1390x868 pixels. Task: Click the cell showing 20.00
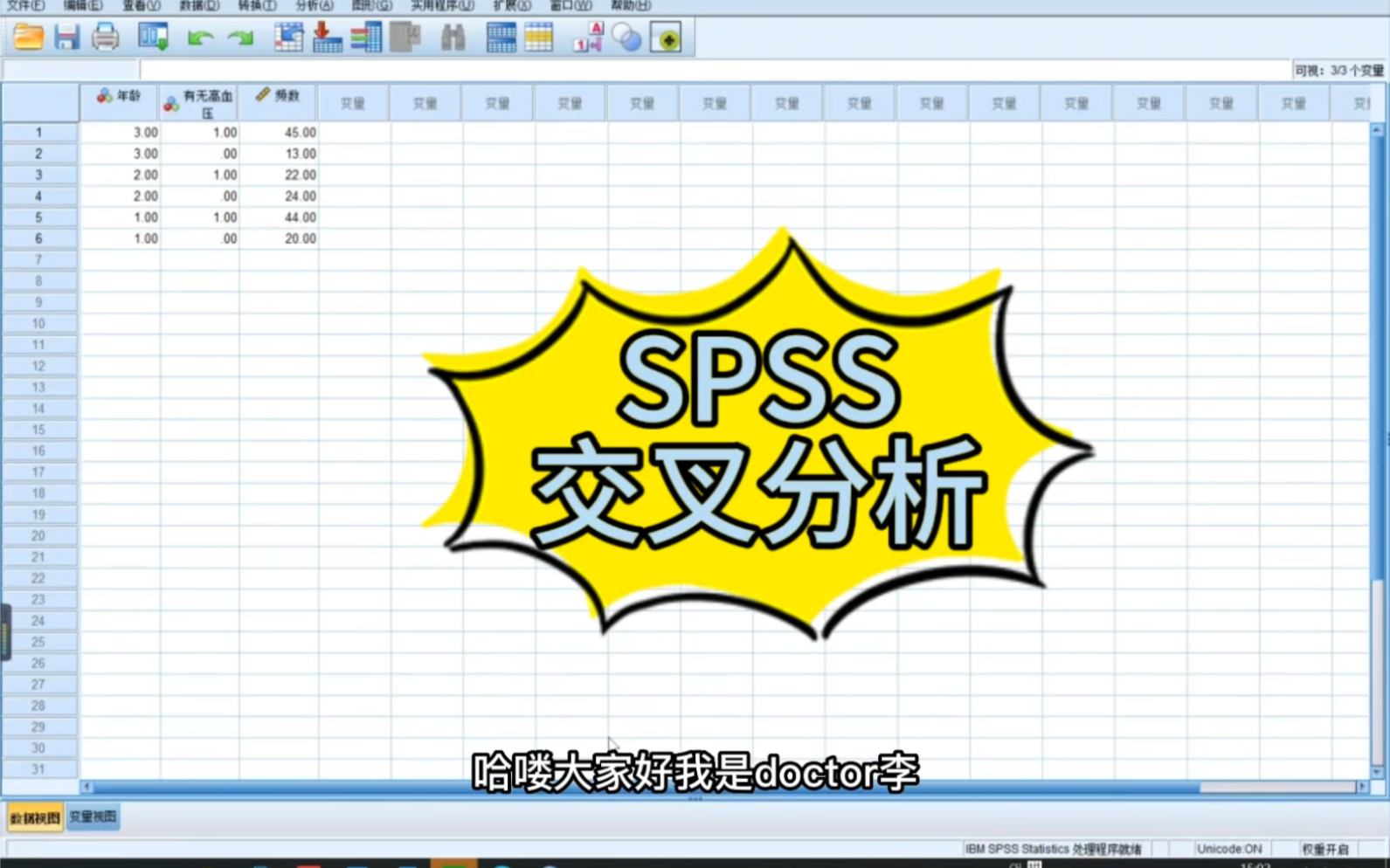pos(279,238)
